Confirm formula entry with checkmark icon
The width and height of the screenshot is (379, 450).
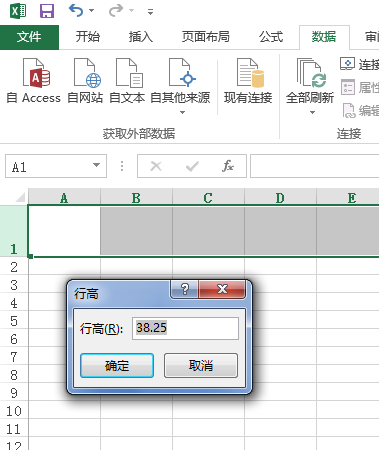192,166
